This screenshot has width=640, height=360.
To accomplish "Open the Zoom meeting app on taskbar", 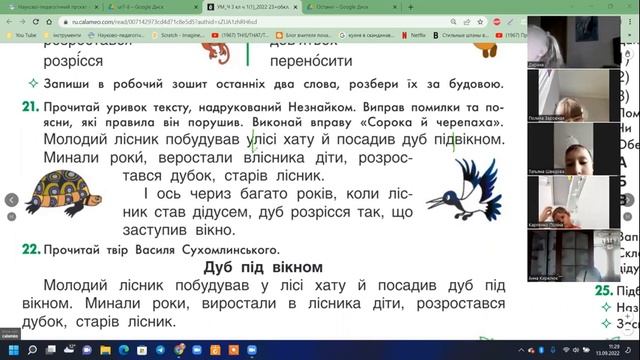I will pyautogui.click(x=252, y=350).
